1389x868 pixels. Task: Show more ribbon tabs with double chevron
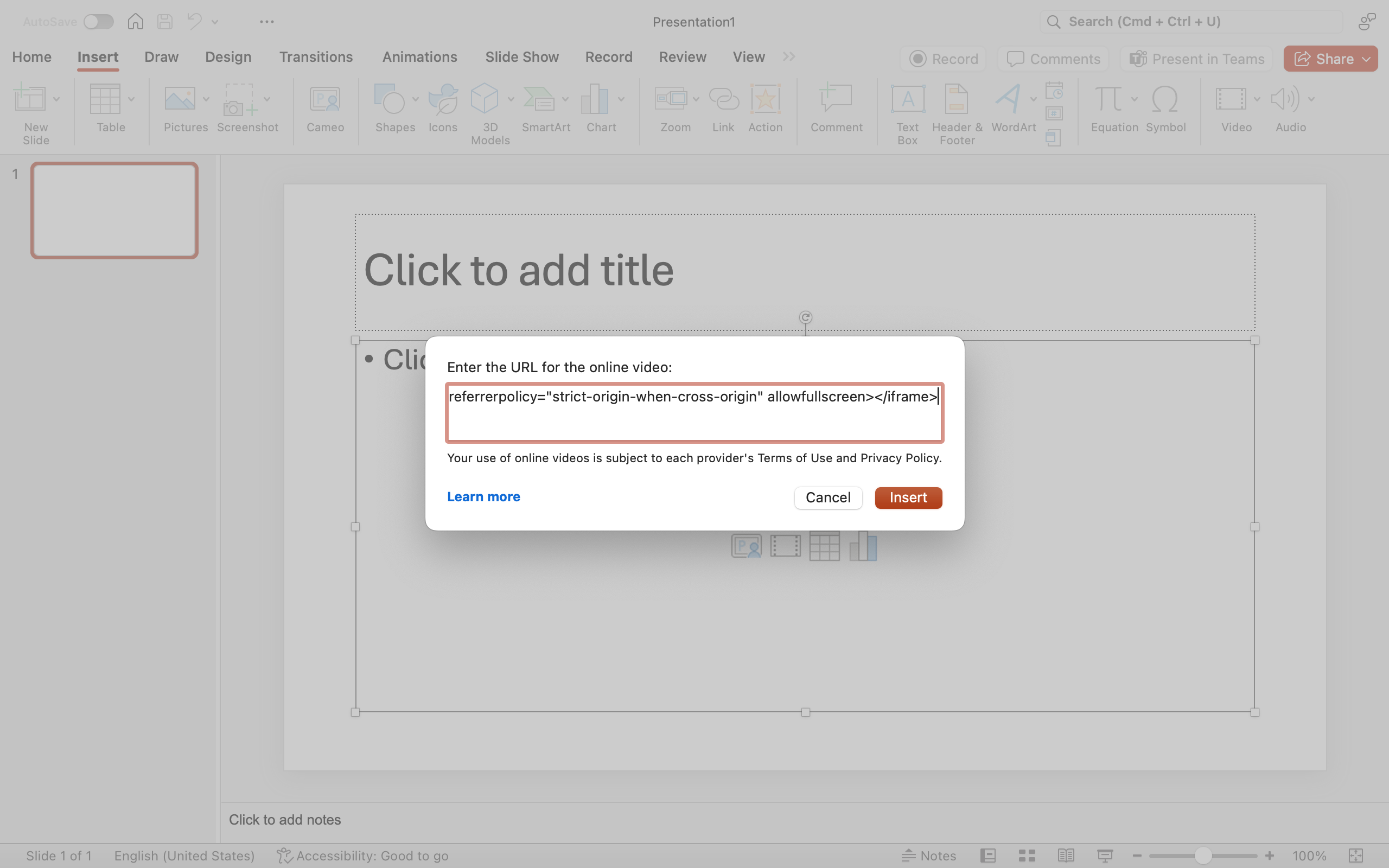tap(789, 56)
